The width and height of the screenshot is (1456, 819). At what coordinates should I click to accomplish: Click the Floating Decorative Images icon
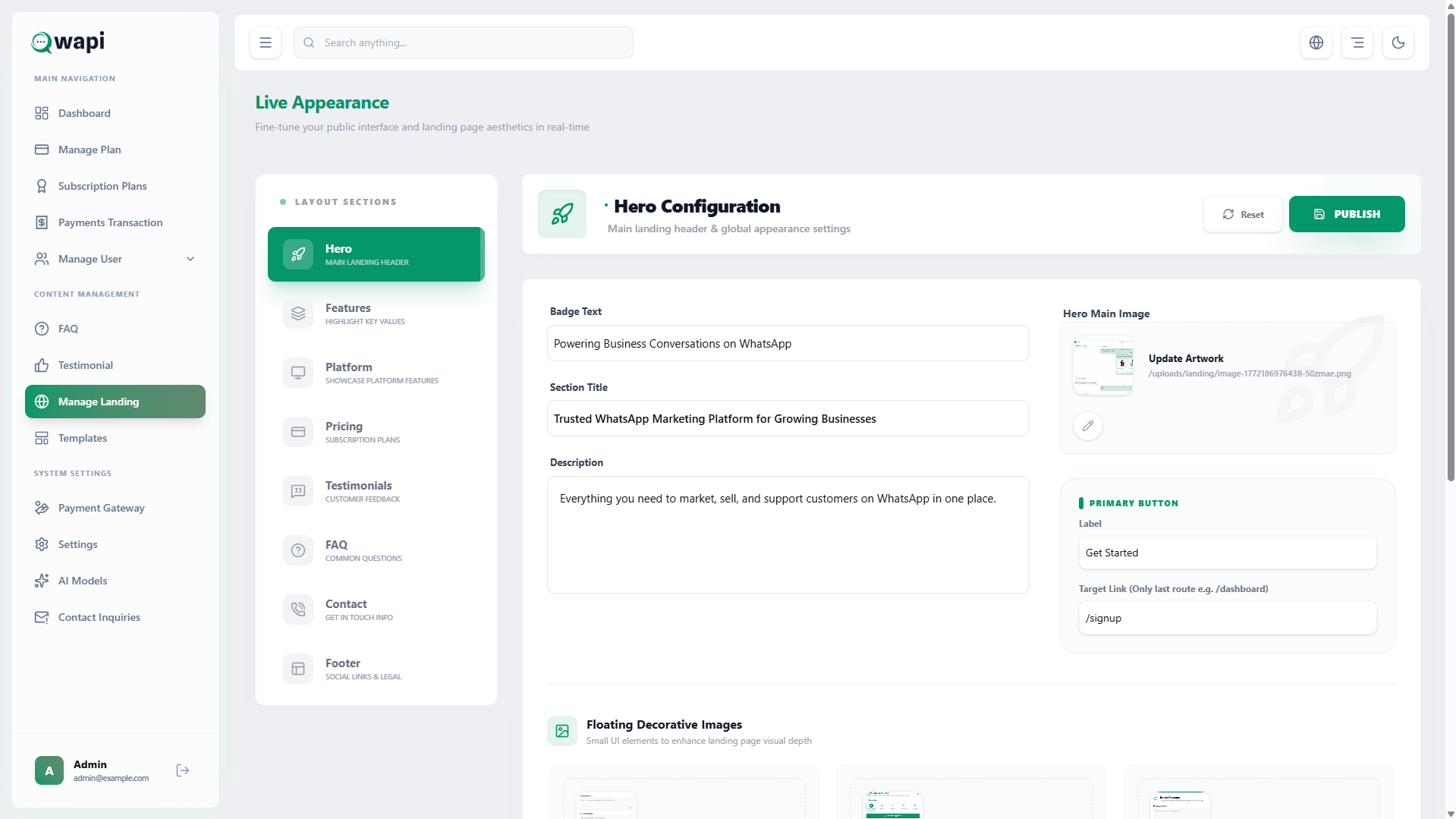(x=562, y=731)
